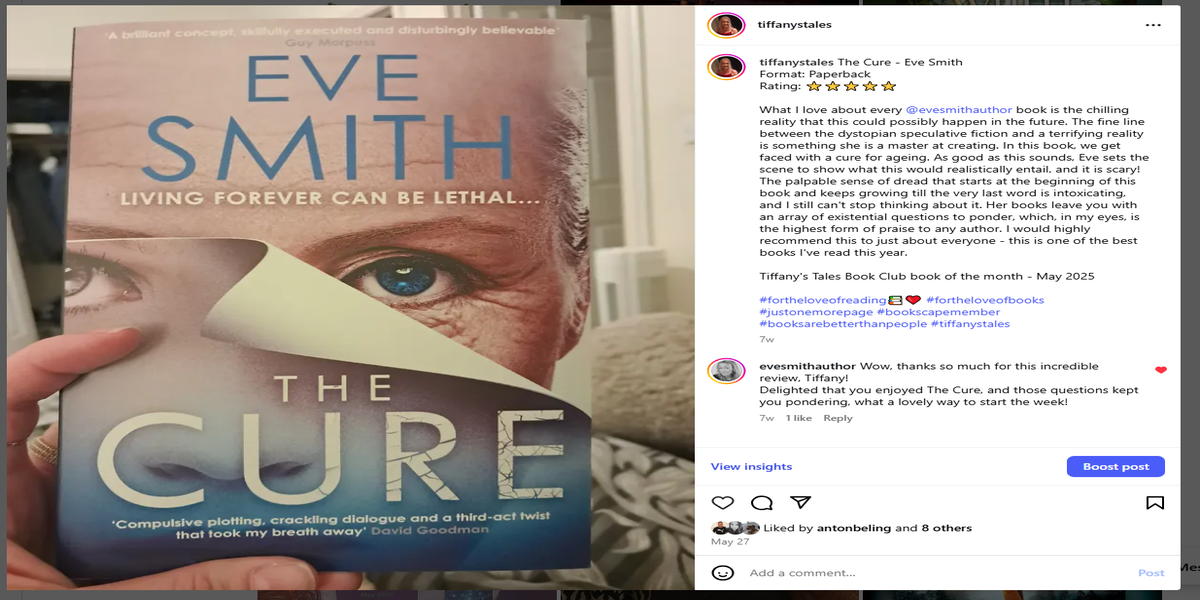Like the post with heart icon
The height and width of the screenshot is (600, 1200).
click(722, 502)
